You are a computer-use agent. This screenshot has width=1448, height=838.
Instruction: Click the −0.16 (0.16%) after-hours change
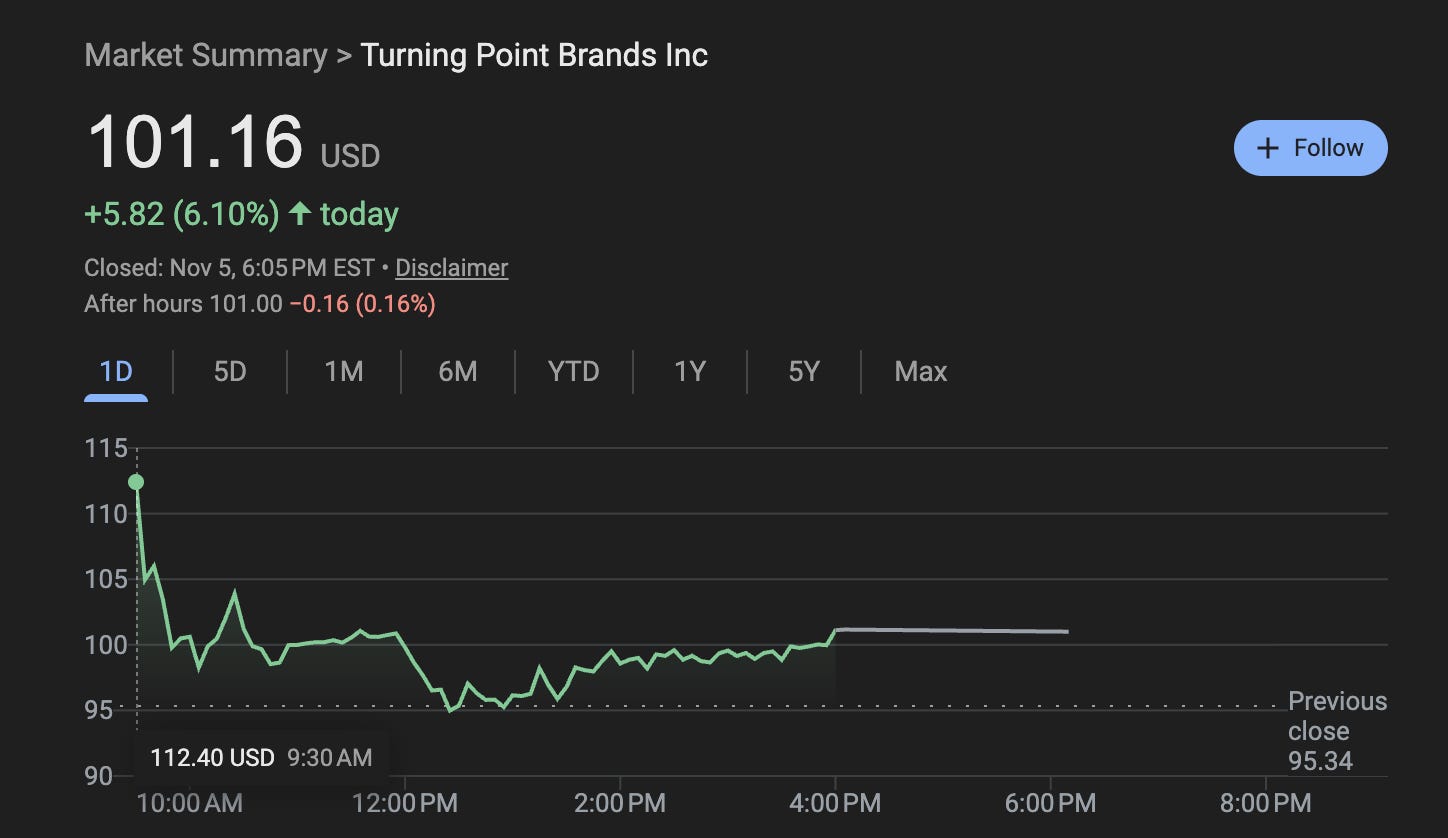tap(362, 304)
